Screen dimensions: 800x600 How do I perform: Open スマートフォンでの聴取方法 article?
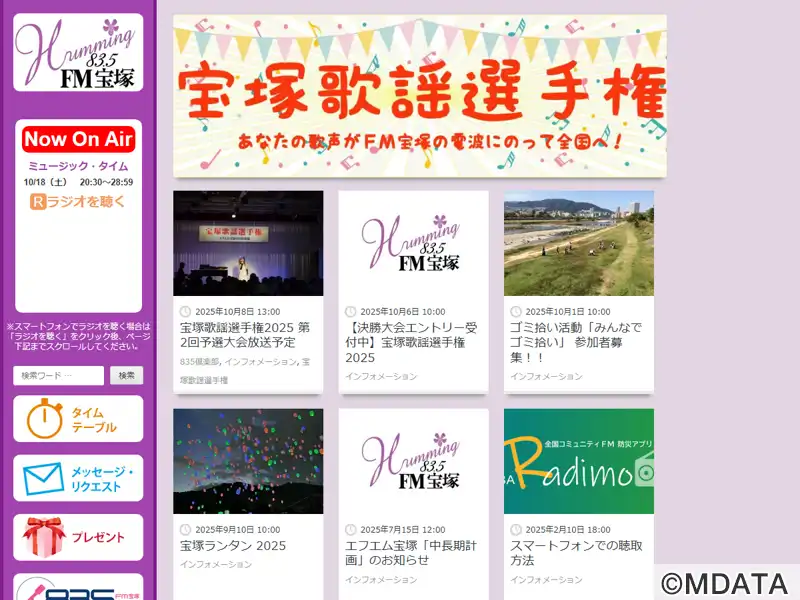click(x=576, y=553)
